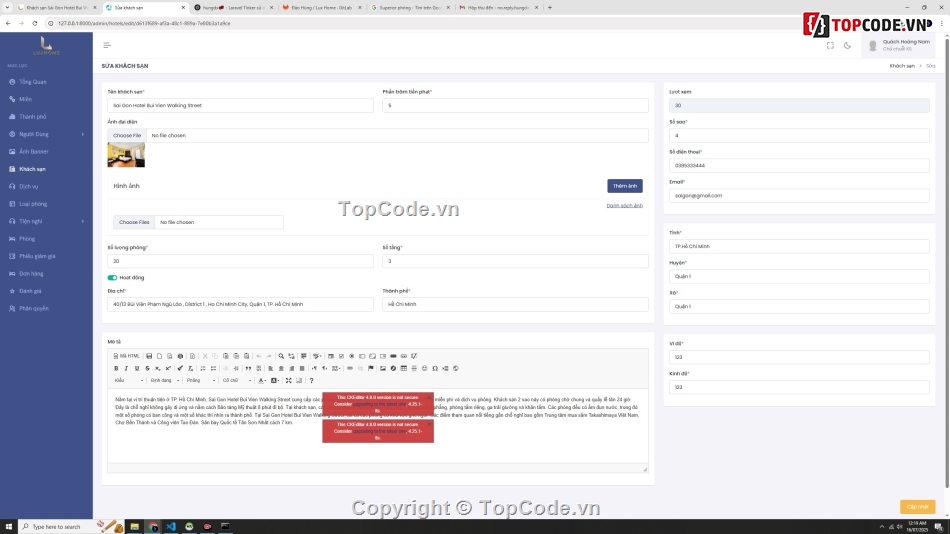Click the Thêm ảnh button
Viewport: 950px width, 534px height.
(624, 186)
